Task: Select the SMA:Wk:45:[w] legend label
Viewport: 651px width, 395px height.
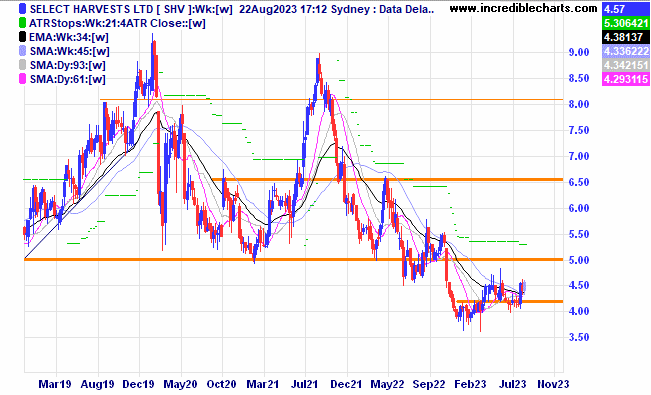Action: pos(70,52)
